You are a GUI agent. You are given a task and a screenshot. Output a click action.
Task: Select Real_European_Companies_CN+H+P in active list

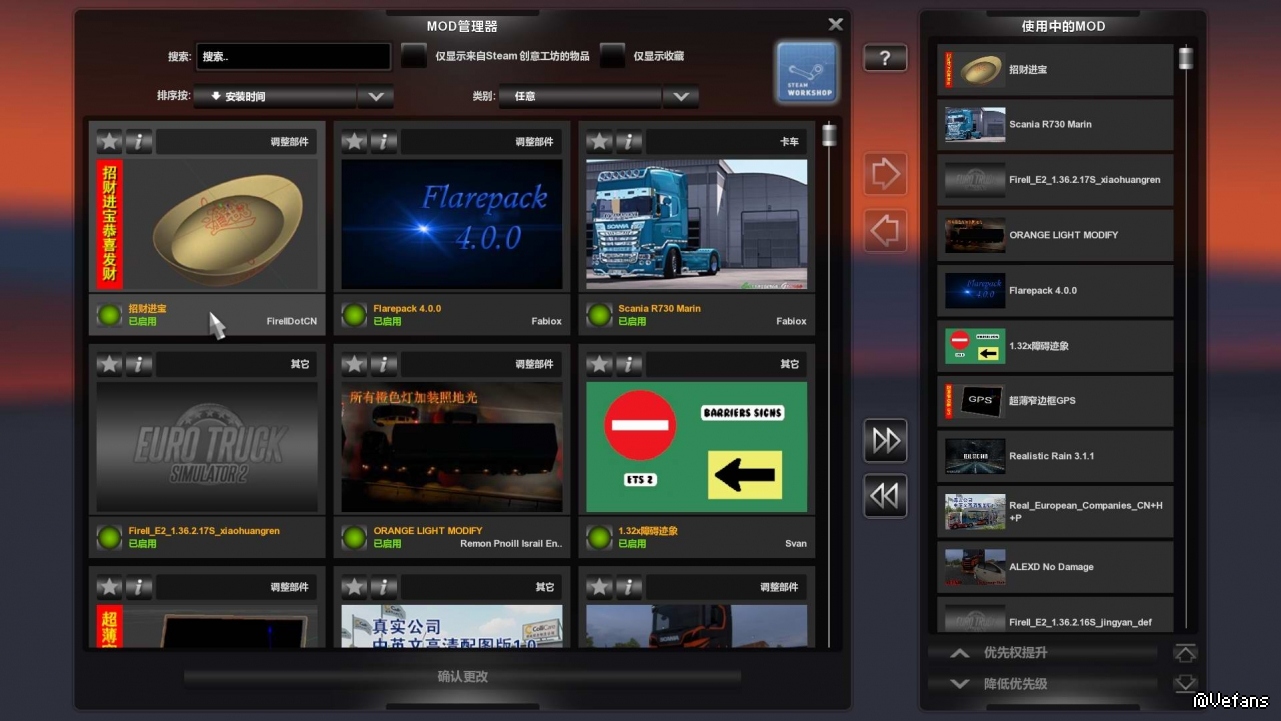[1055, 512]
